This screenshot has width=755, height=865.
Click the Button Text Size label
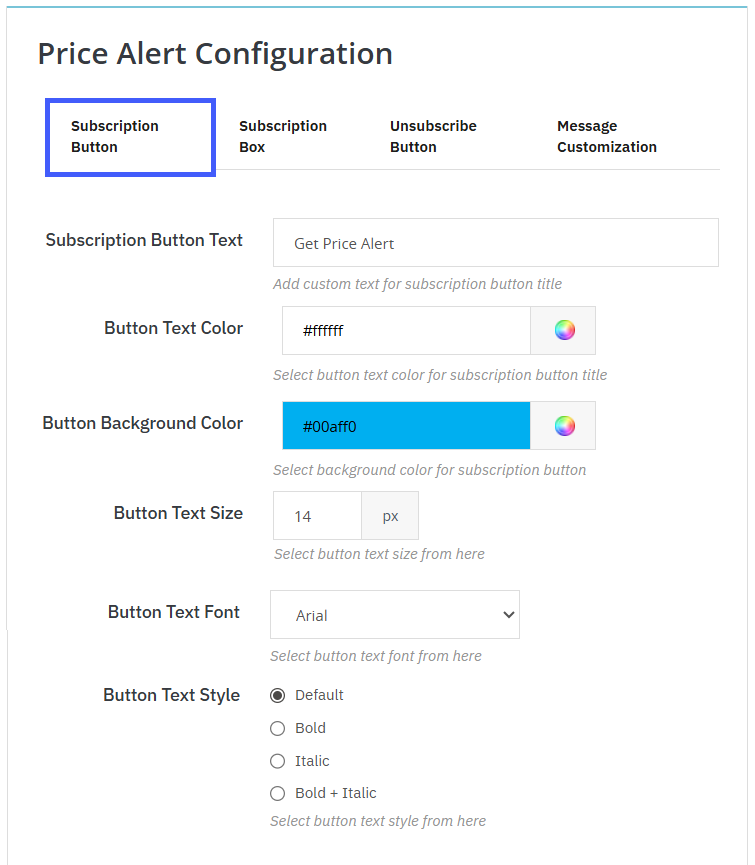[x=178, y=513]
